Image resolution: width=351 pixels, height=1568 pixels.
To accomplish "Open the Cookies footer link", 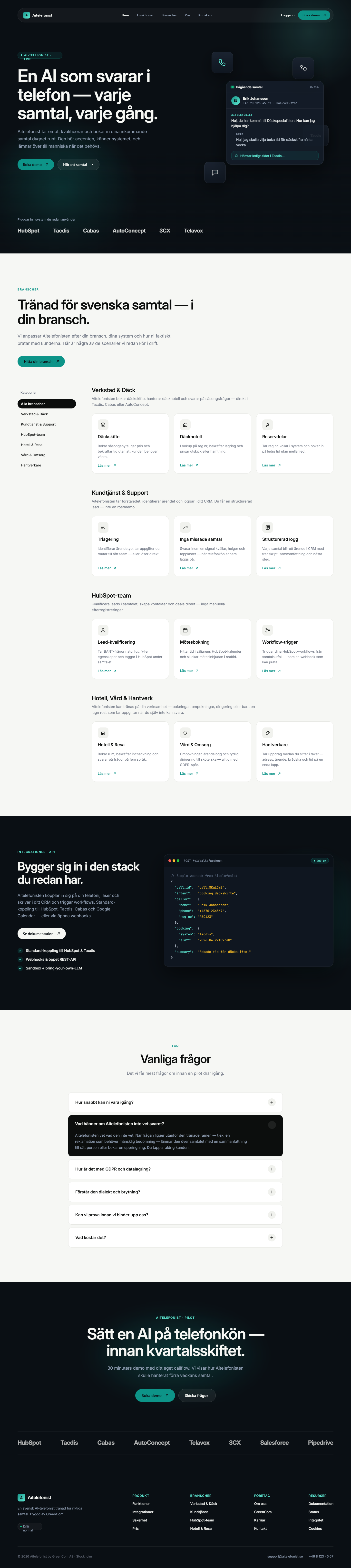I will tap(315, 1529).
